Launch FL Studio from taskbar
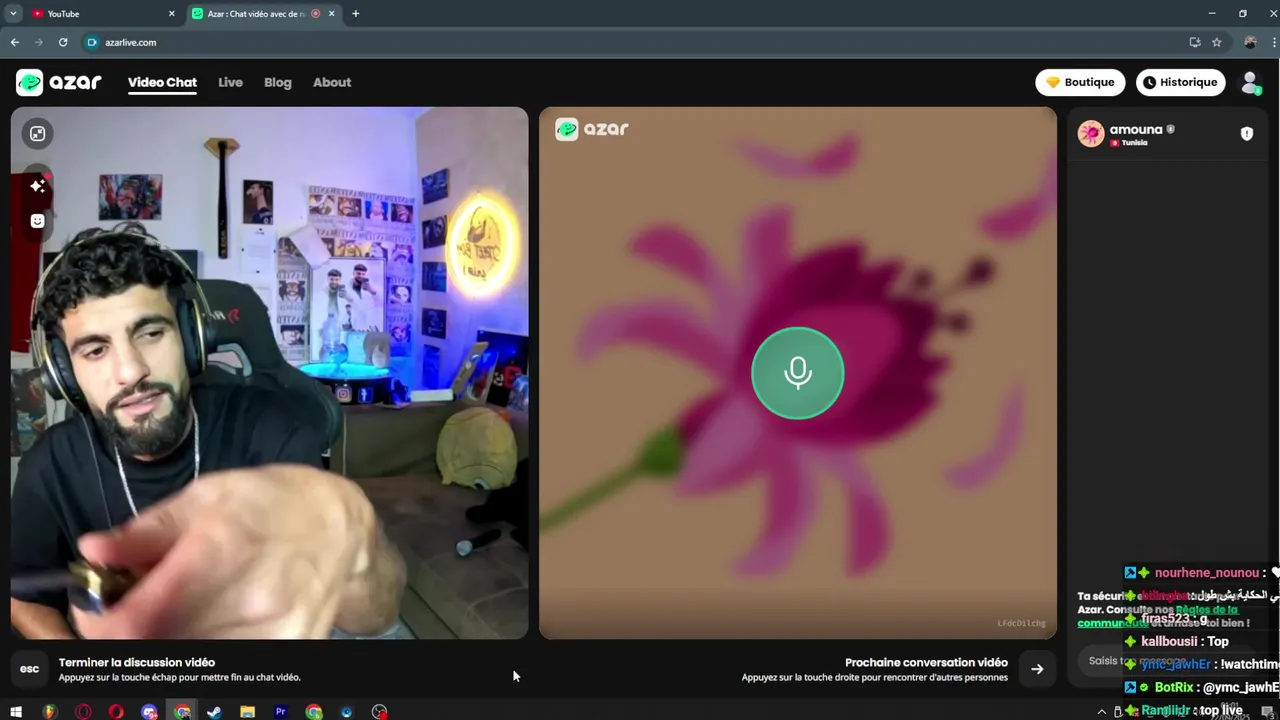Viewport: 1280px width, 720px height. (49, 712)
